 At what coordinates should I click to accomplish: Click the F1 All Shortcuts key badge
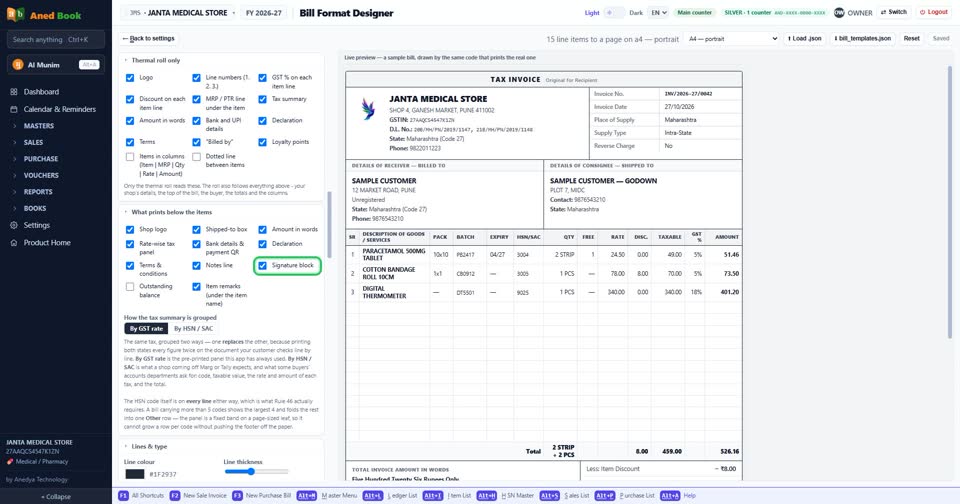[123, 495]
